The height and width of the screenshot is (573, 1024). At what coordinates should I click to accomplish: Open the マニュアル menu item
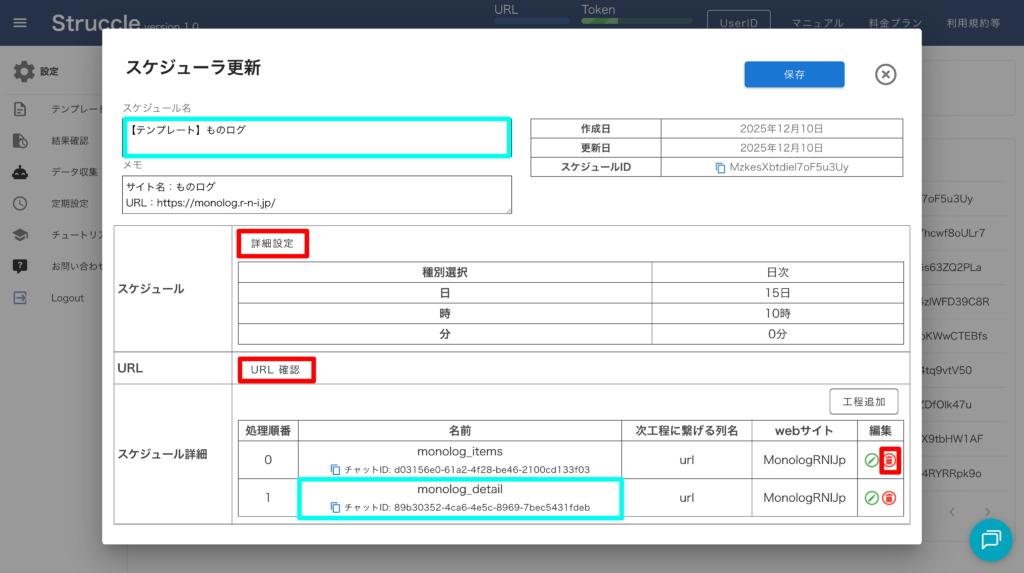point(817,23)
